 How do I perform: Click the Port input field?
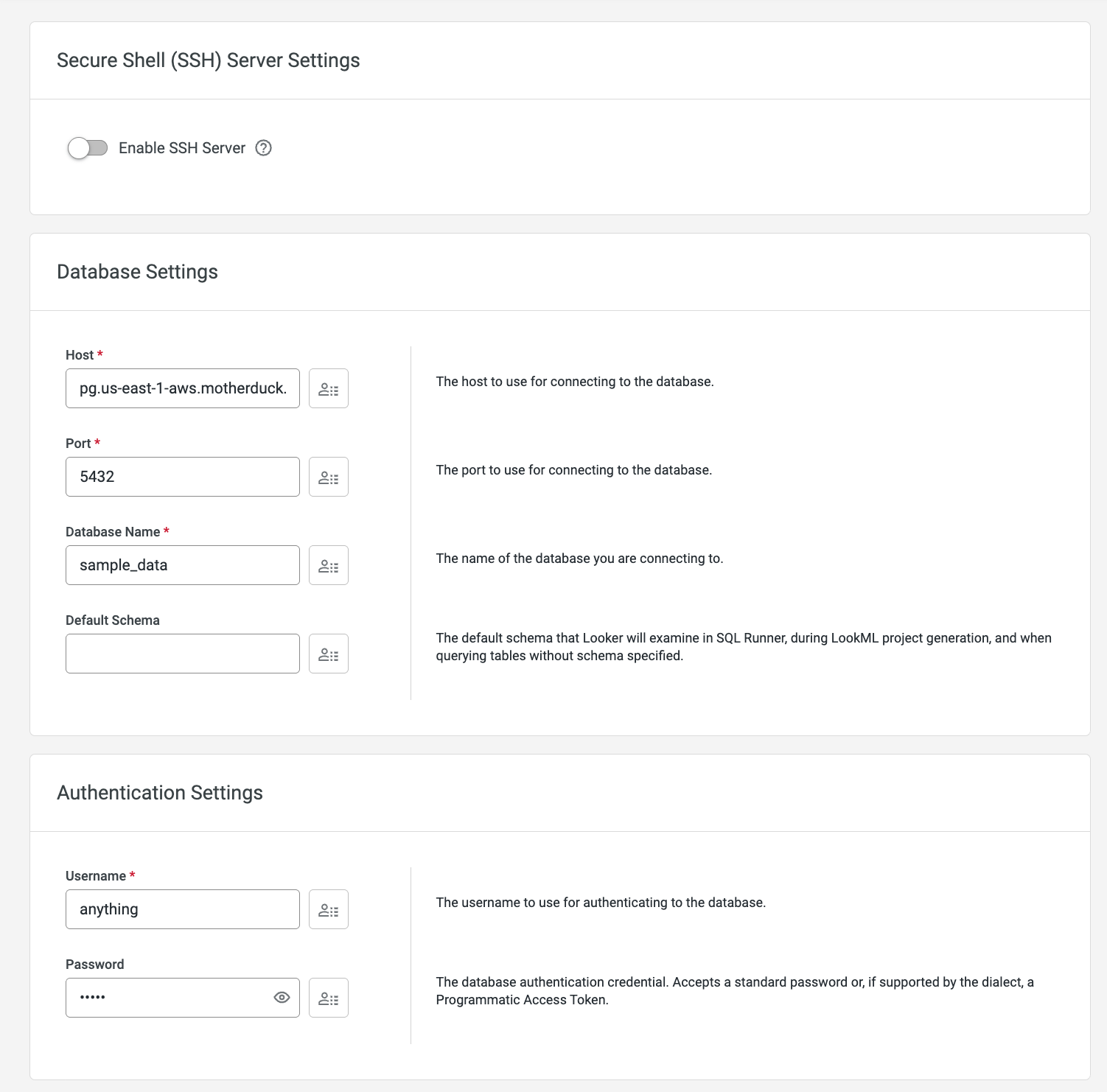[x=183, y=477]
